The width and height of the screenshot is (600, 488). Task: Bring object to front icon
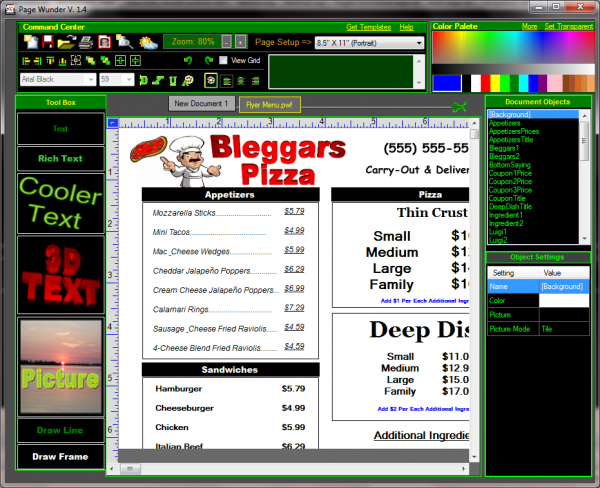[x=91, y=60]
